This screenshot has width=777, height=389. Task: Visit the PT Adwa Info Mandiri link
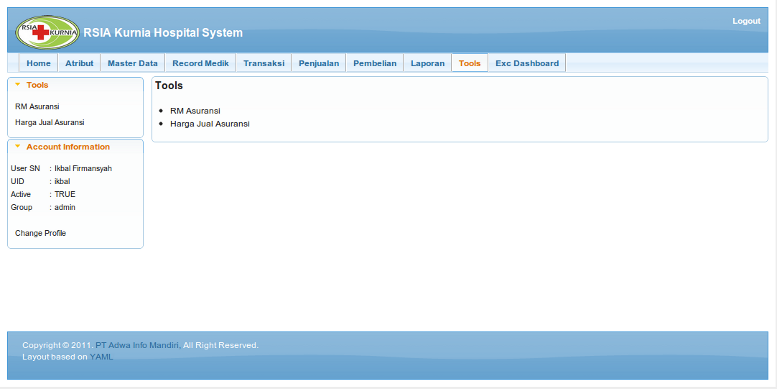click(137, 345)
